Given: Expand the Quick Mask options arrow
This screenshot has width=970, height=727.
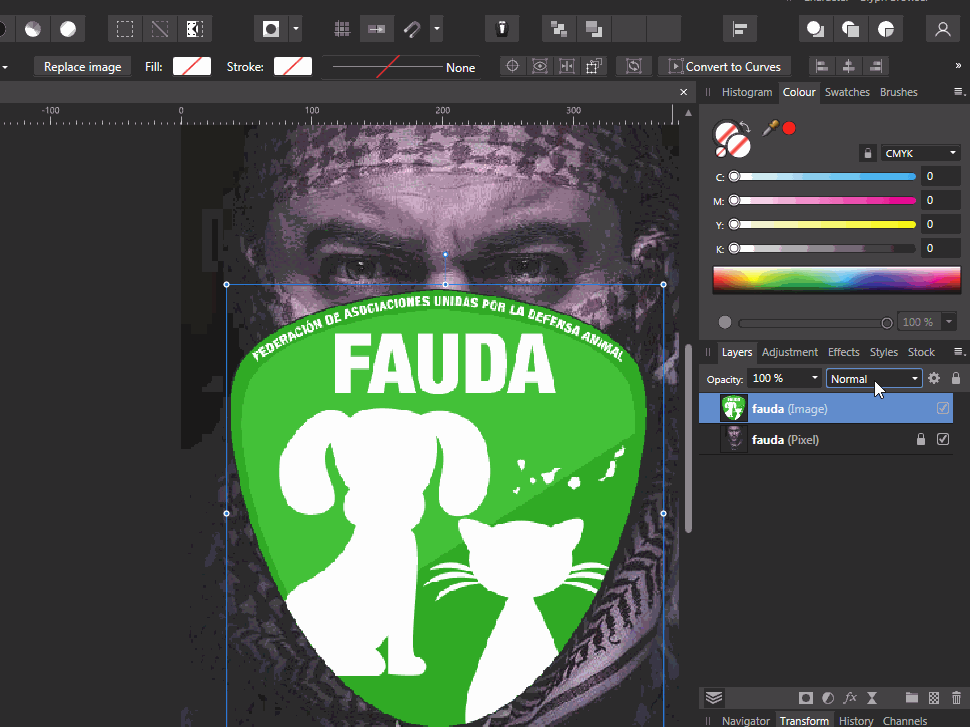Looking at the screenshot, I should (x=296, y=29).
